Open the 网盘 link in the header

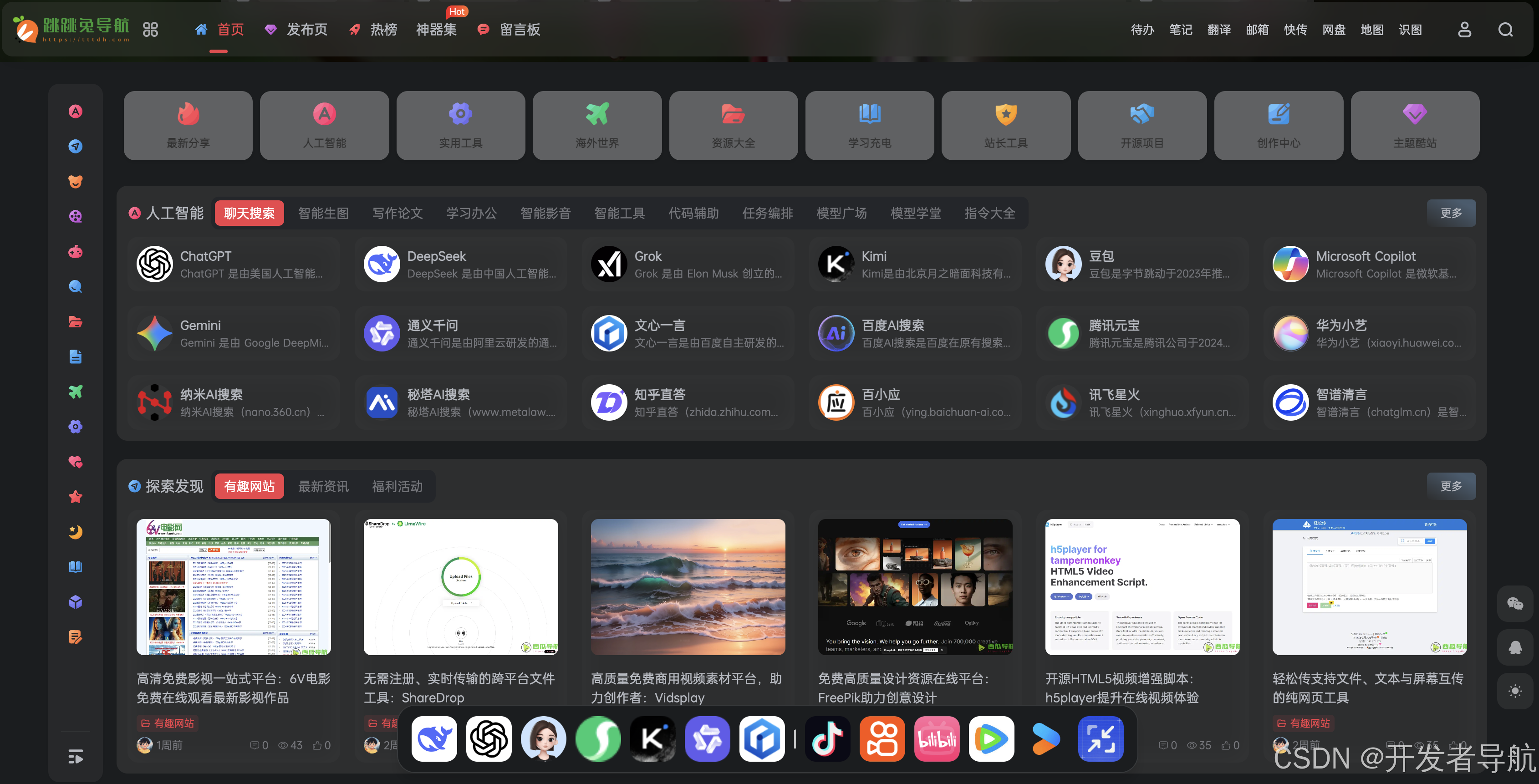point(1334,29)
